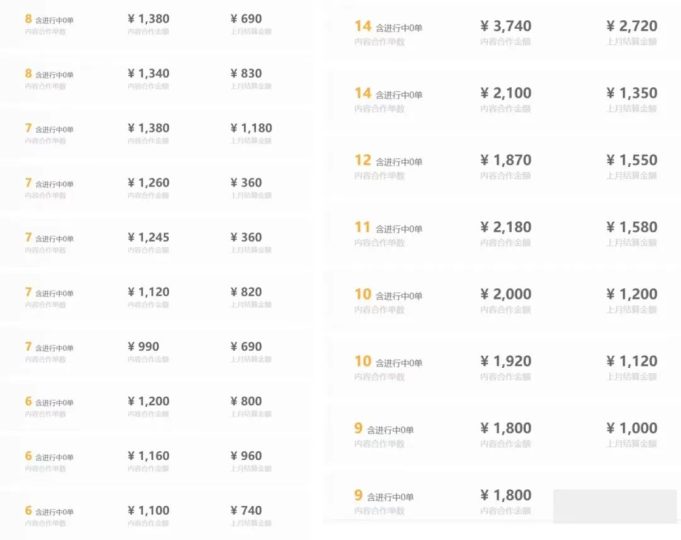Click the blank gray box at bottom right
The height and width of the screenshot is (540, 681).
[615, 506]
